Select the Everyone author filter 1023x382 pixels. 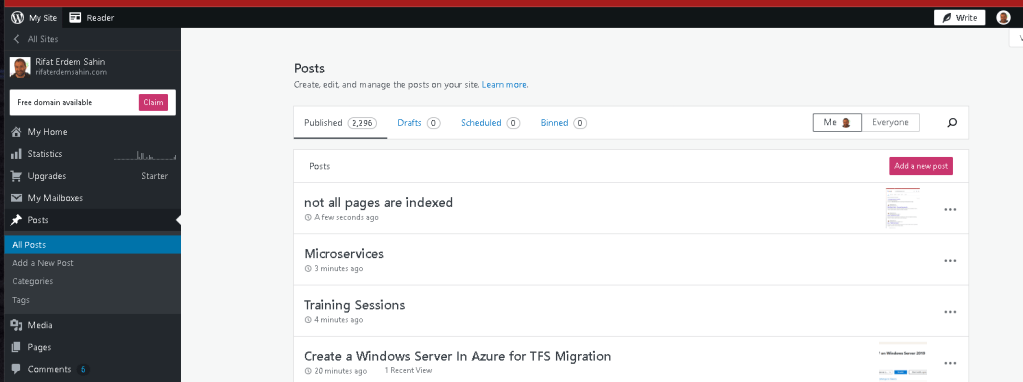[891, 123]
